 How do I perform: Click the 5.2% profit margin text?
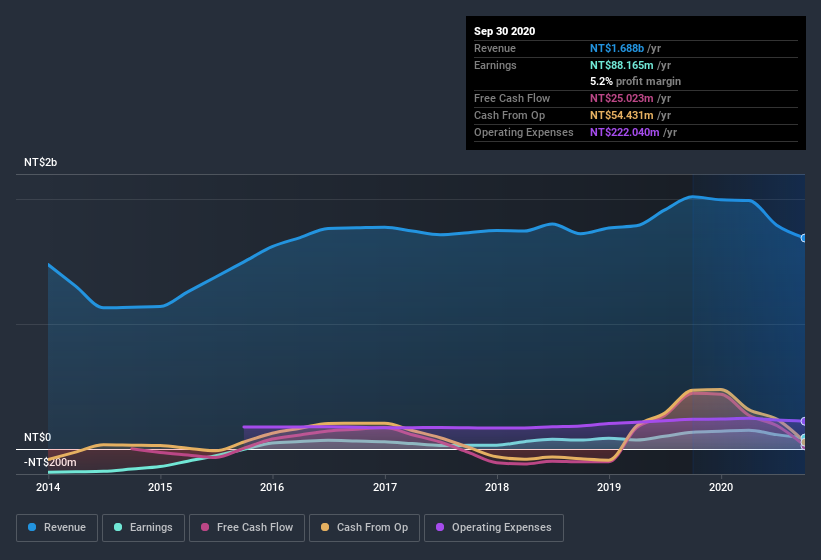tap(636, 81)
